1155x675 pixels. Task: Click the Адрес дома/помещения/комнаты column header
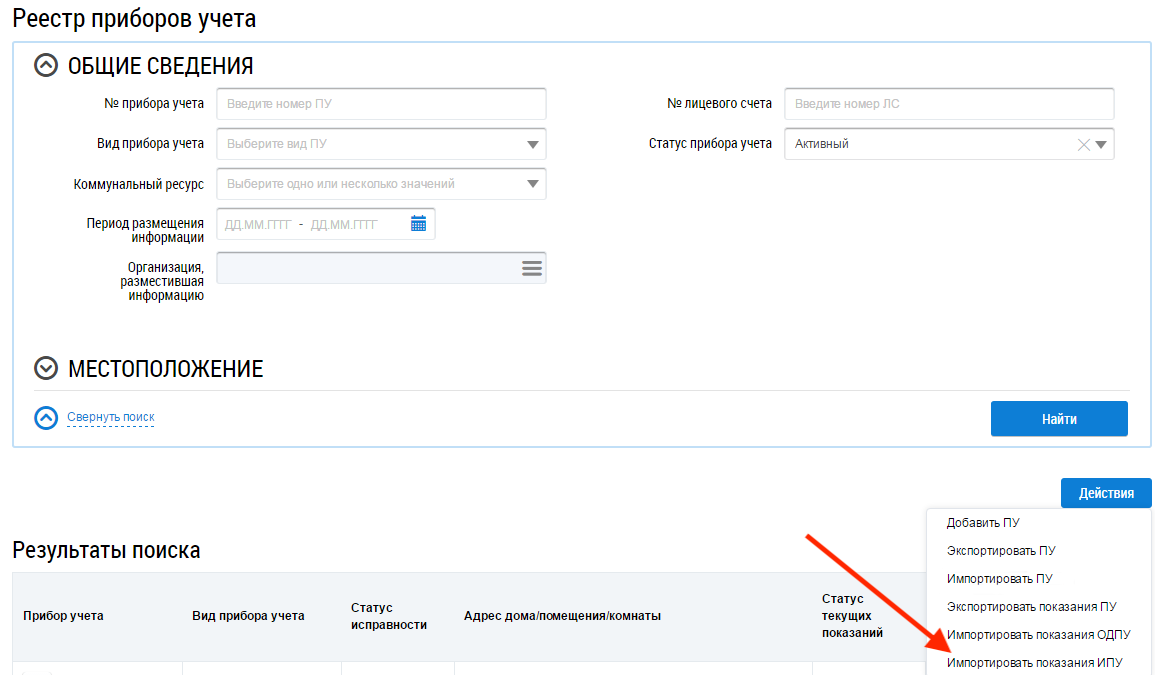tap(562, 615)
